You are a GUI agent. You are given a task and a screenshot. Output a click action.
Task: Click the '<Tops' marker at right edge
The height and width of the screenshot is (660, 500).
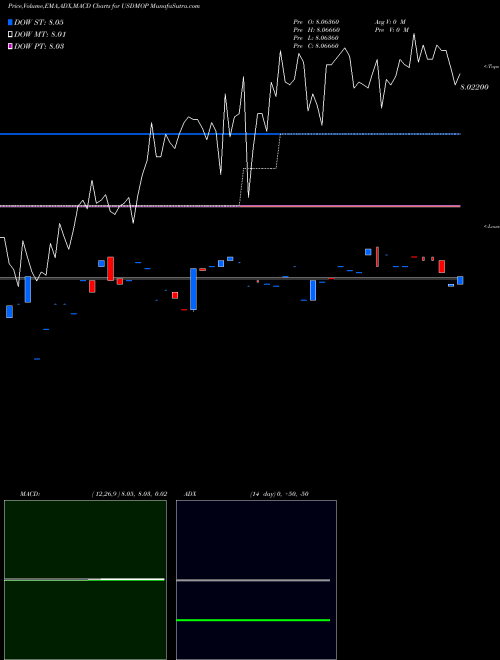pyautogui.click(x=491, y=66)
